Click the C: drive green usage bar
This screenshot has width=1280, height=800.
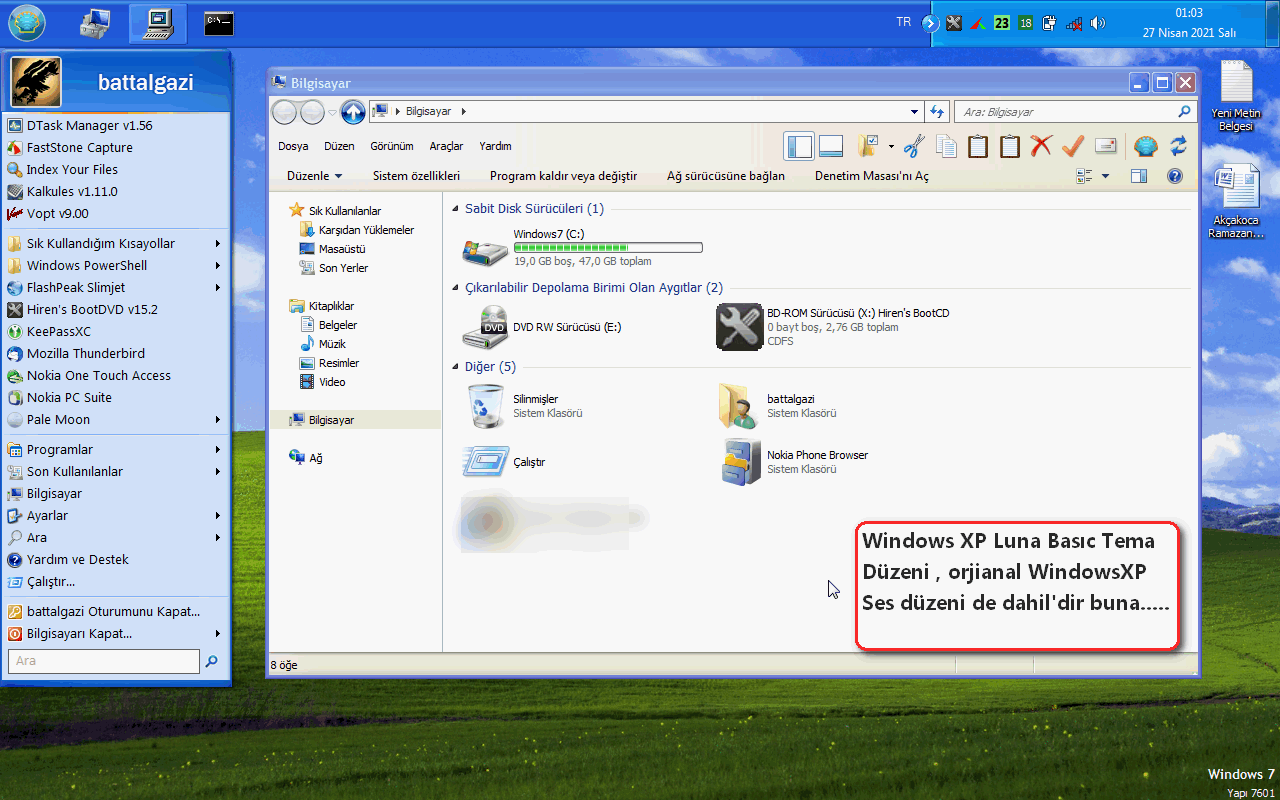608,247
